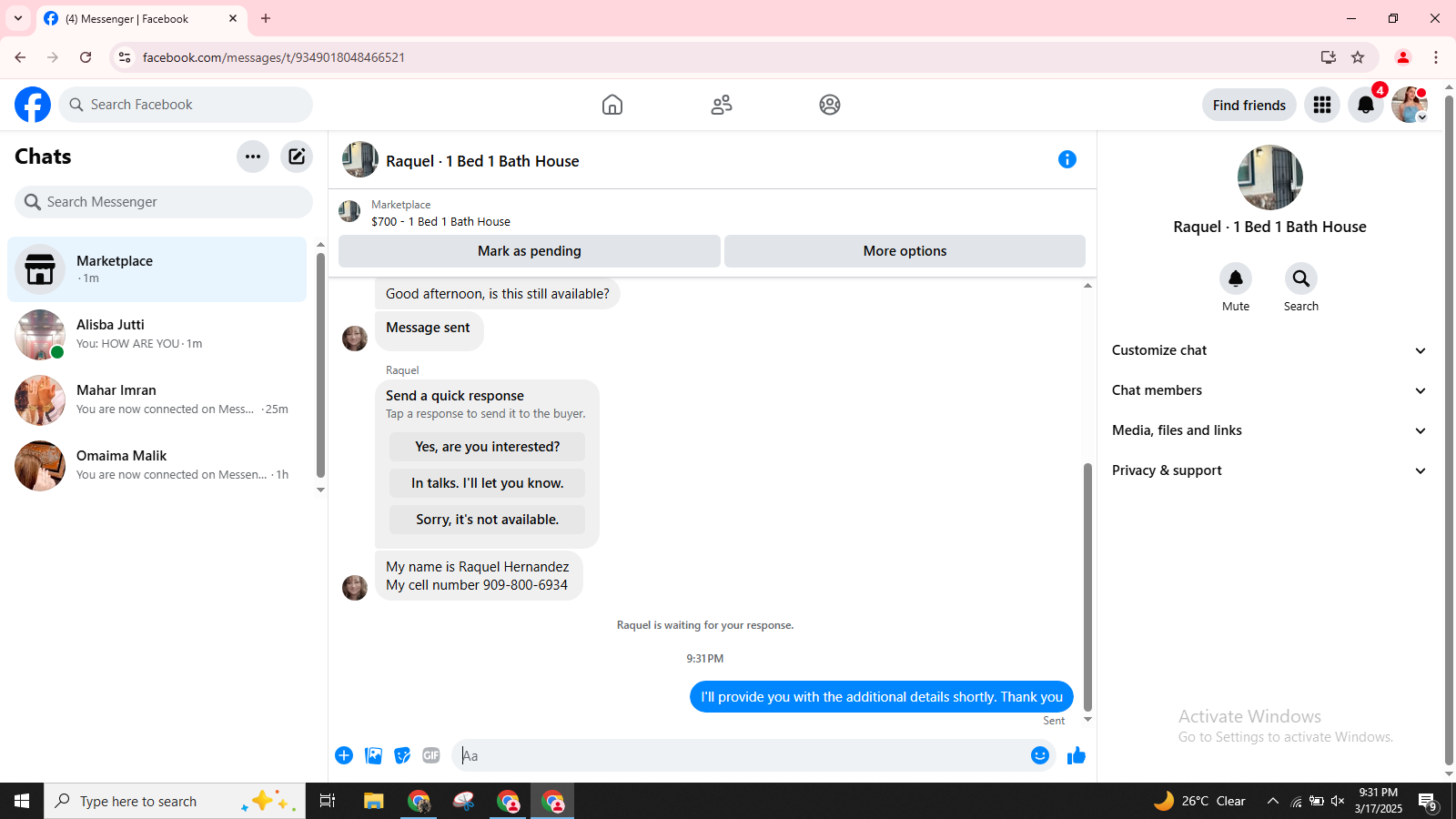Screen dimensions: 1456x819
Task: Click the chat list scrollbar
Action: [x=320, y=364]
